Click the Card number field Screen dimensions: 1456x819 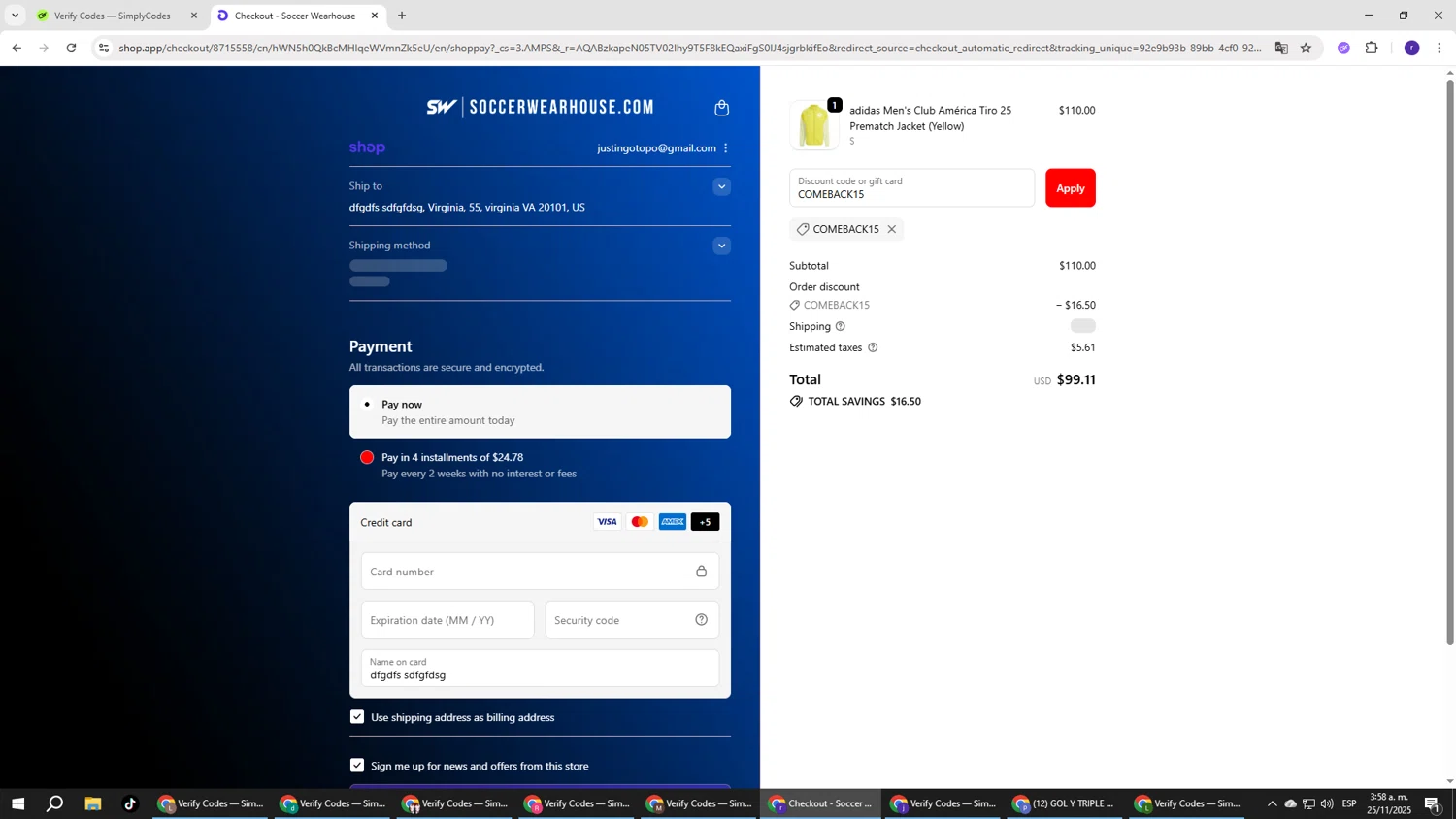[540, 572]
